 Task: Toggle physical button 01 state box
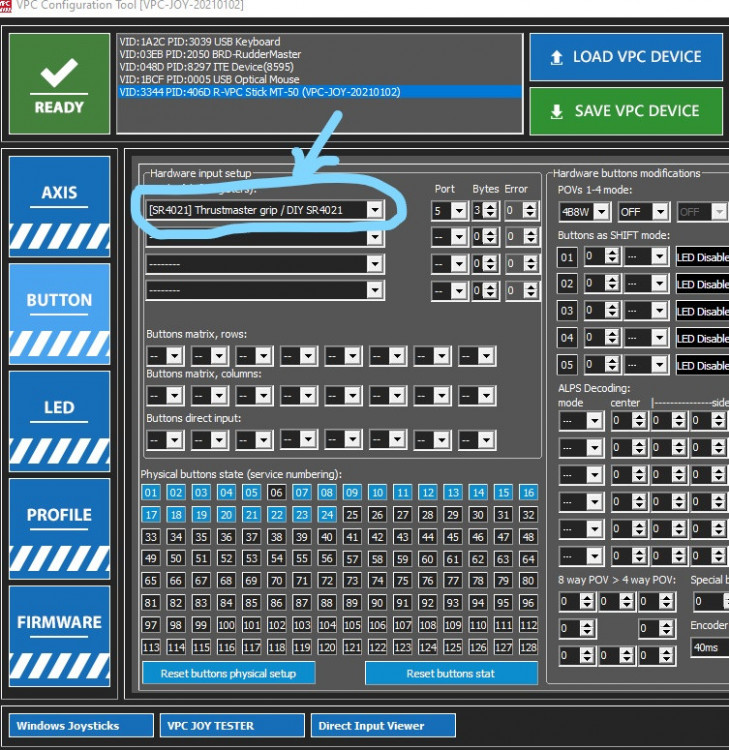click(x=151, y=492)
